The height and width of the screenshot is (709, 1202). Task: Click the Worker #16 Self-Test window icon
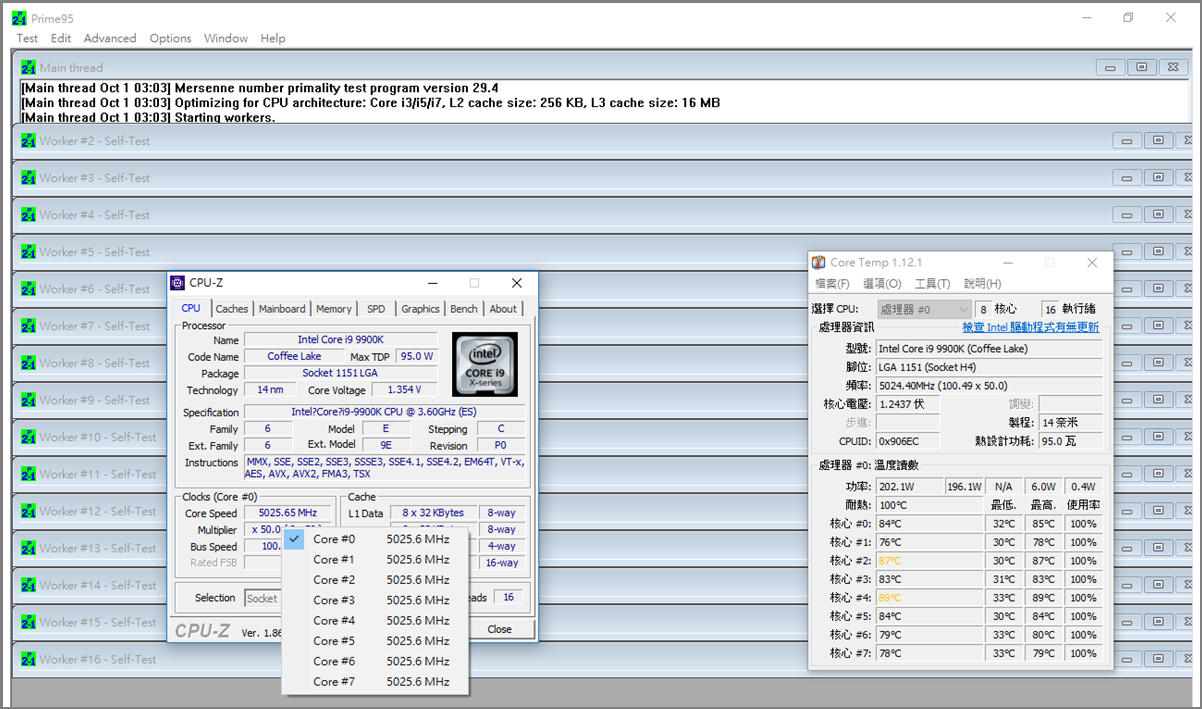(28, 659)
